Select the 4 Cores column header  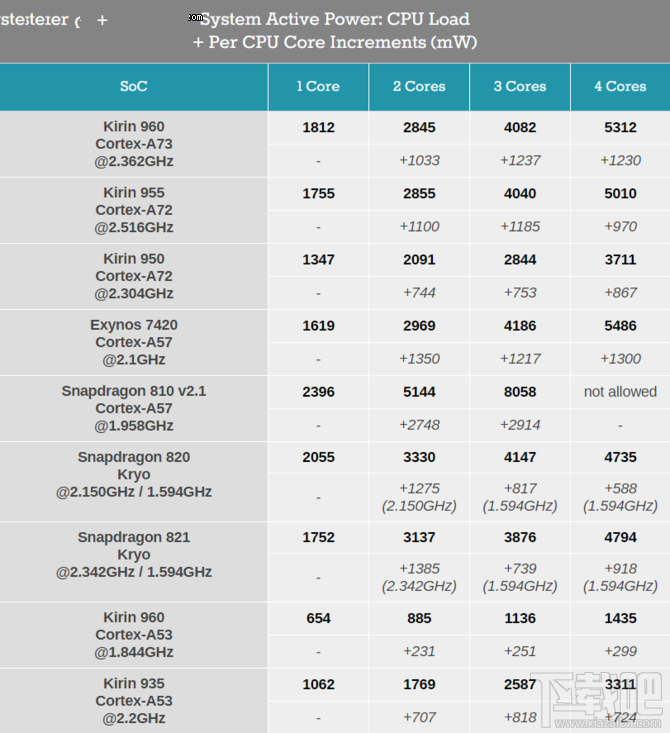(x=620, y=87)
